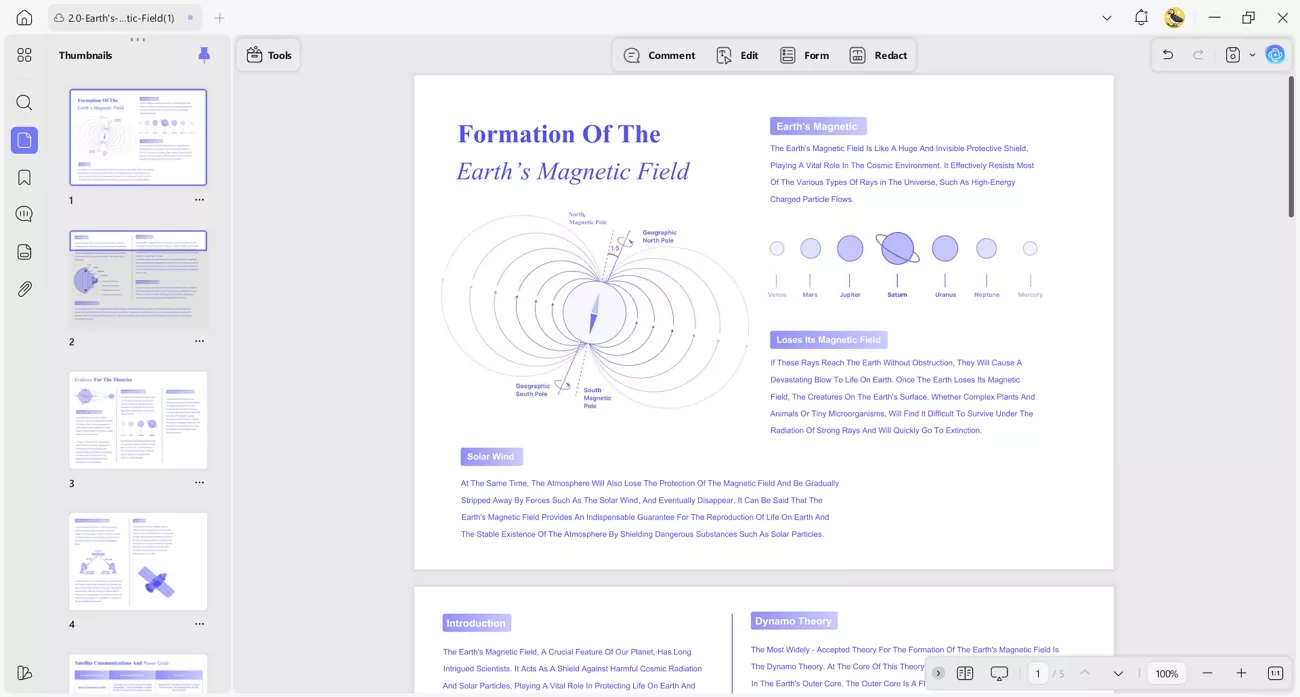The image size is (1300, 697).
Task: Select the Redact tool
Action: (x=878, y=55)
